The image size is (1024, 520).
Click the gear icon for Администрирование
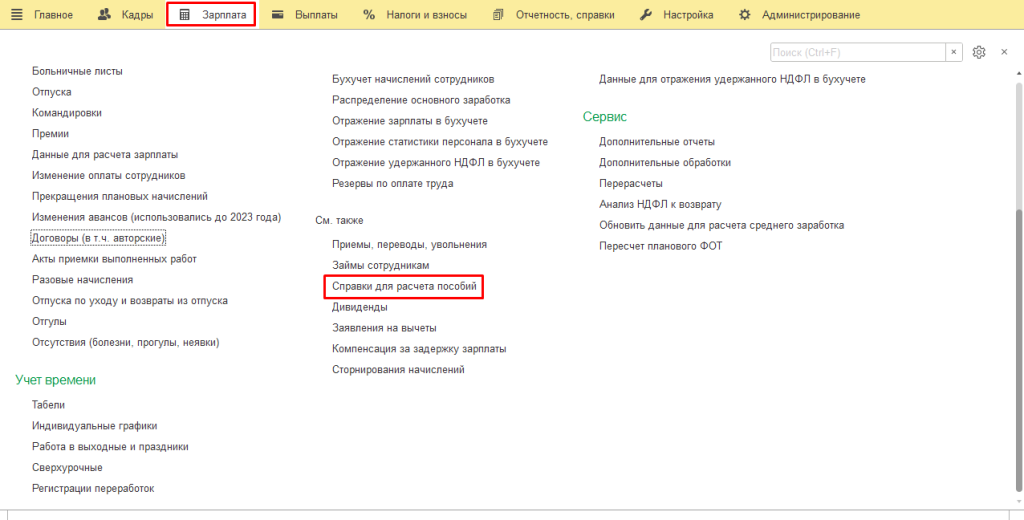(744, 15)
